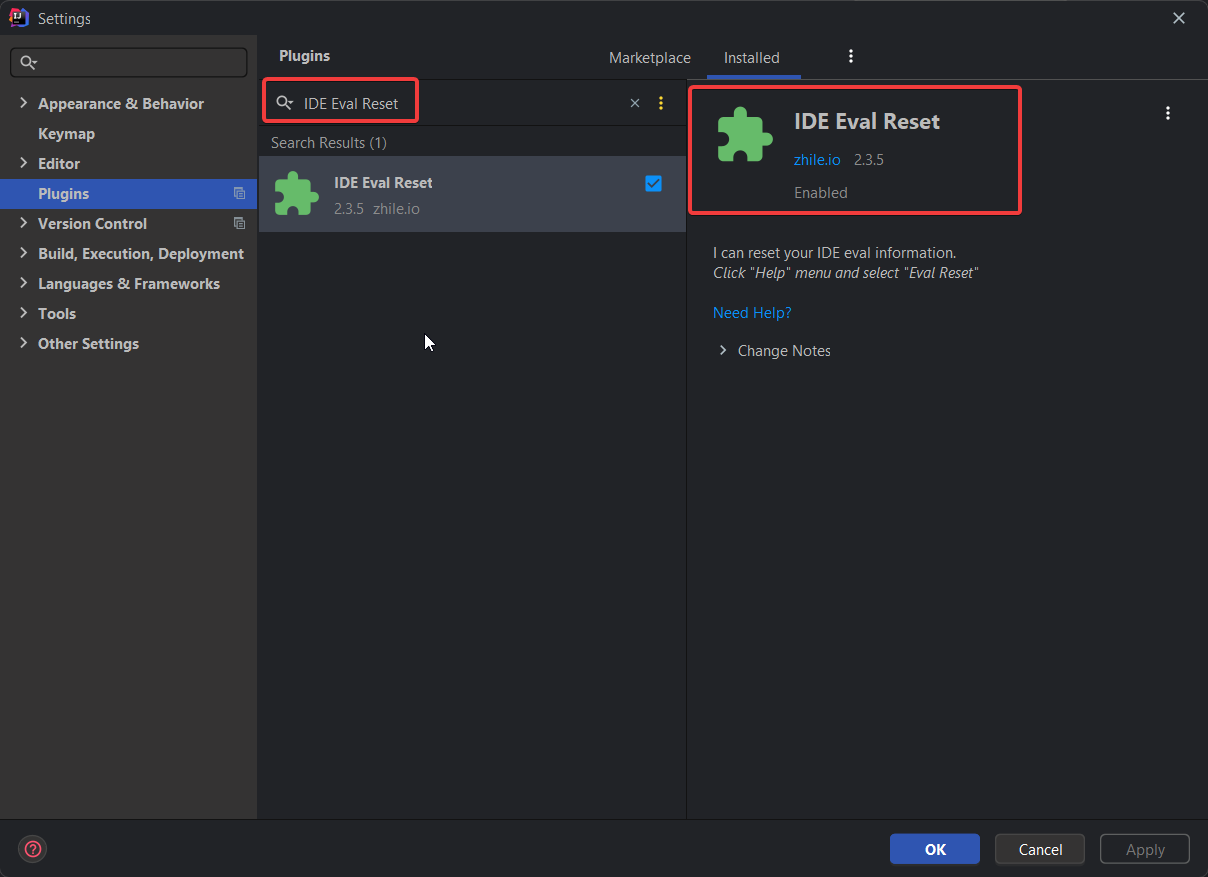The width and height of the screenshot is (1208, 877).
Task: Click the large puzzle icon in plugin details
Action: click(x=745, y=134)
